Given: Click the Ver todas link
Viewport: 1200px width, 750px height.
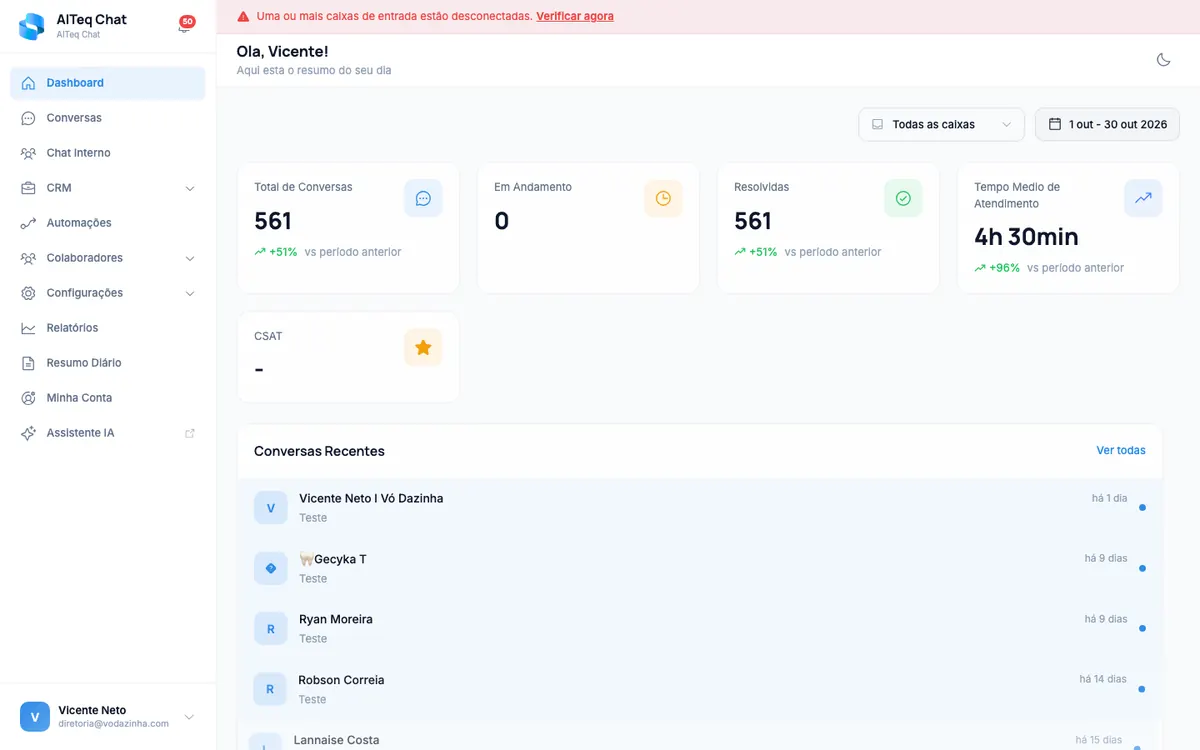Looking at the screenshot, I should 1121,450.
